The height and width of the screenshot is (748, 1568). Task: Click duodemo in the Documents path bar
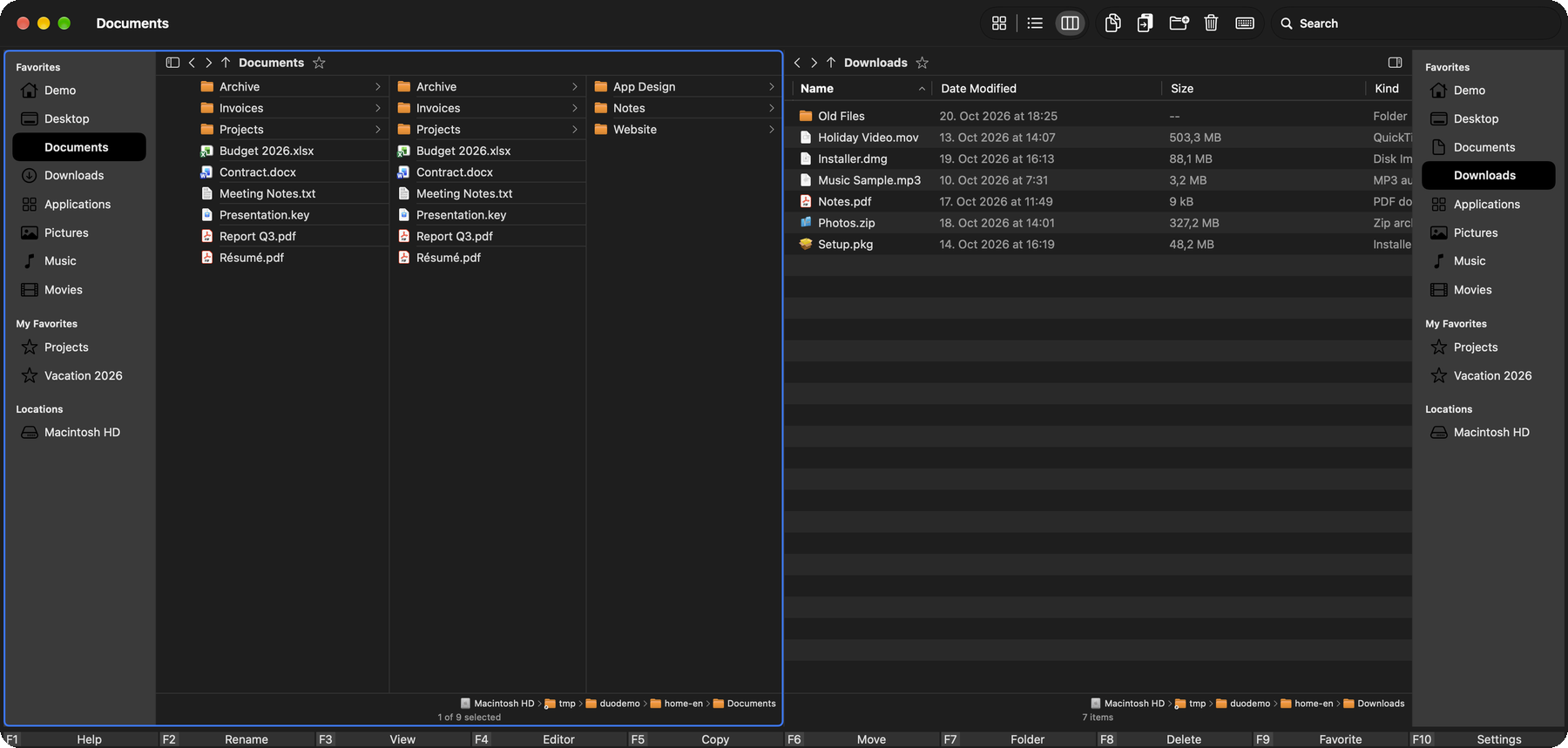612,704
